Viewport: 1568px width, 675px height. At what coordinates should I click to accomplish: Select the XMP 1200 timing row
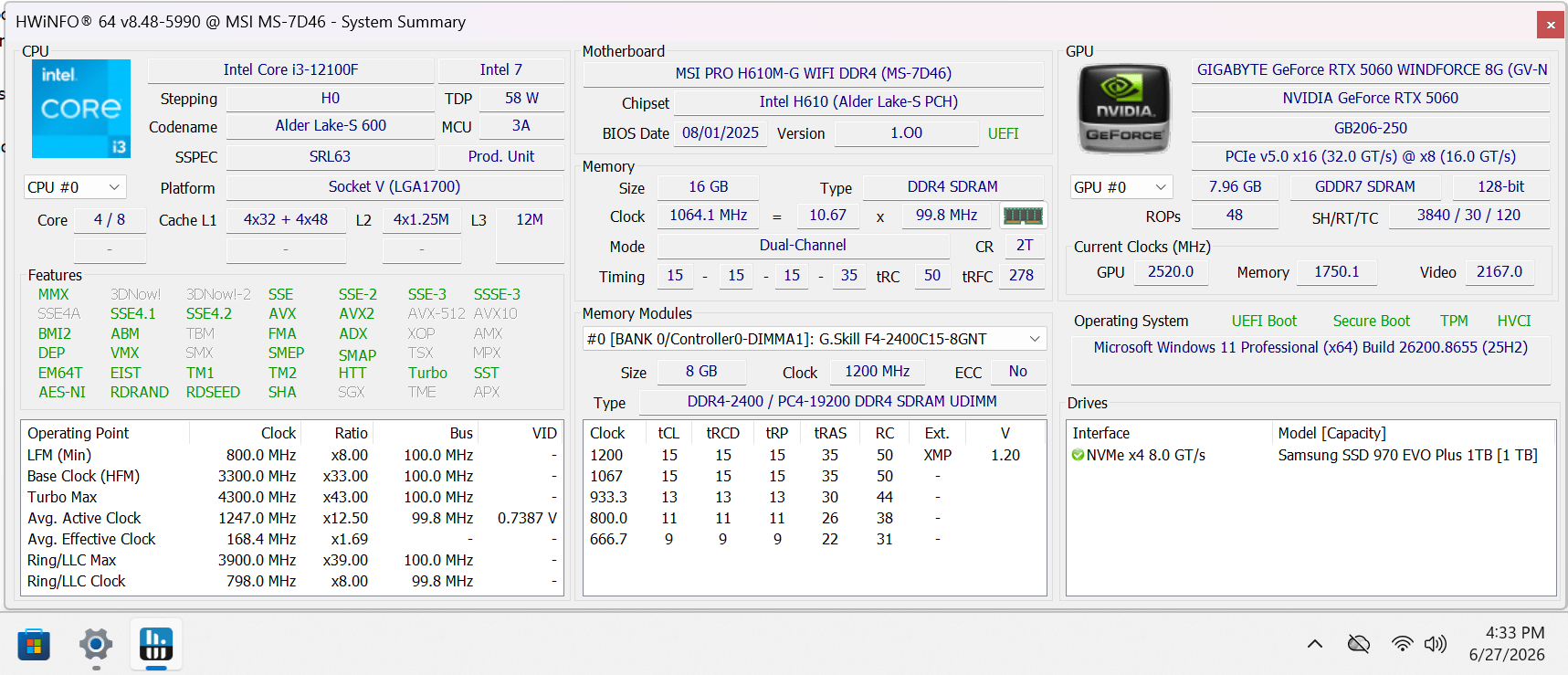[x=815, y=455]
